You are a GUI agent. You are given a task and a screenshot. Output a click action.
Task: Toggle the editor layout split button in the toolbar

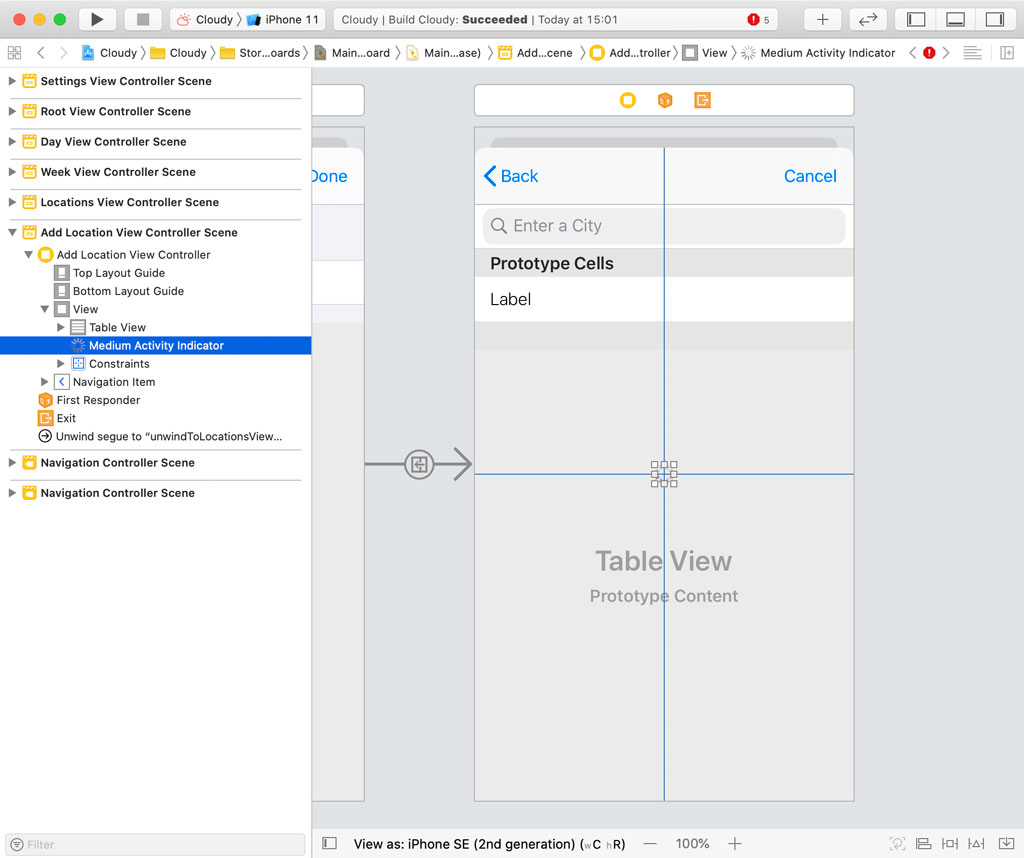pyautogui.click(x=868, y=19)
